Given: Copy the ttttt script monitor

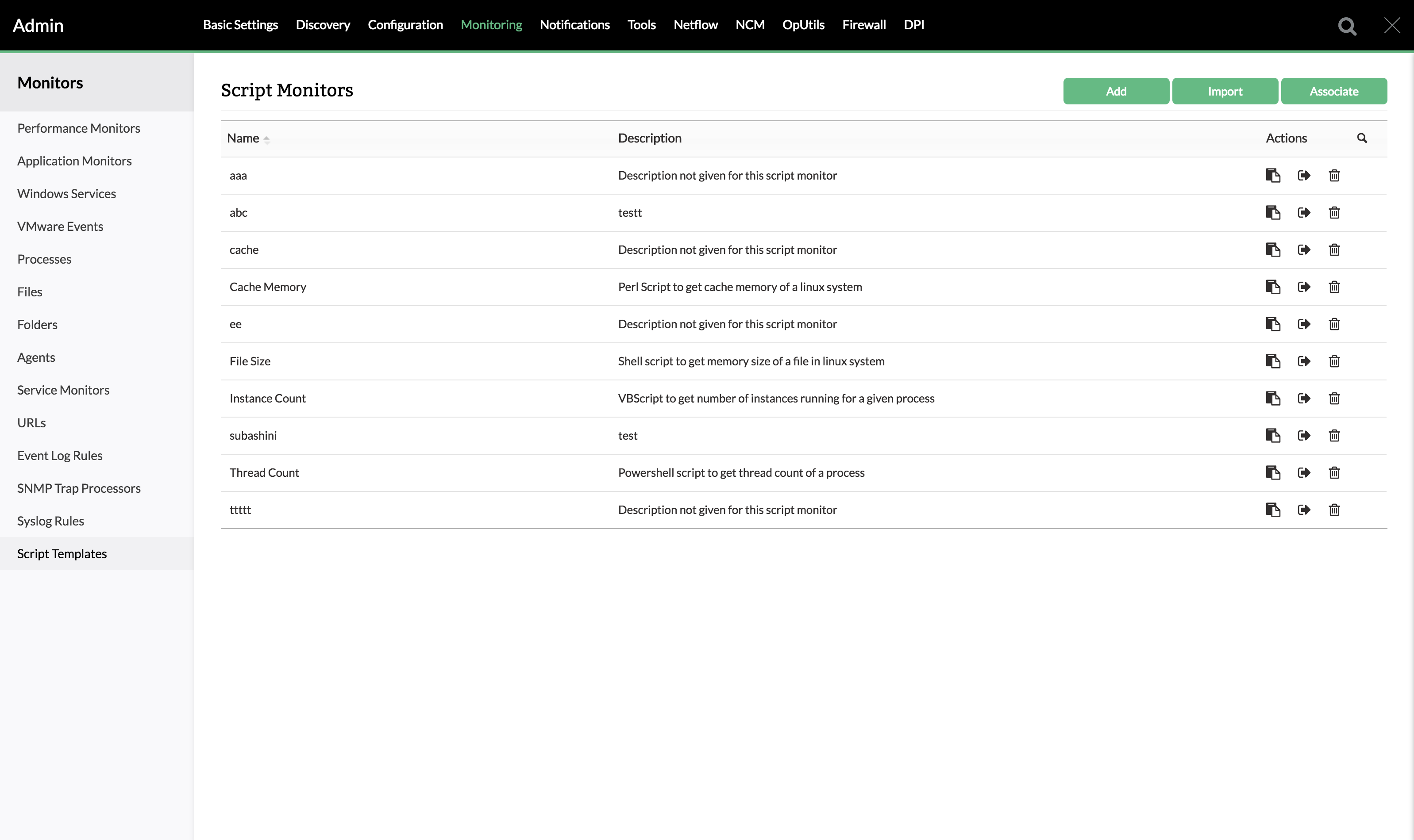Looking at the screenshot, I should point(1274,510).
